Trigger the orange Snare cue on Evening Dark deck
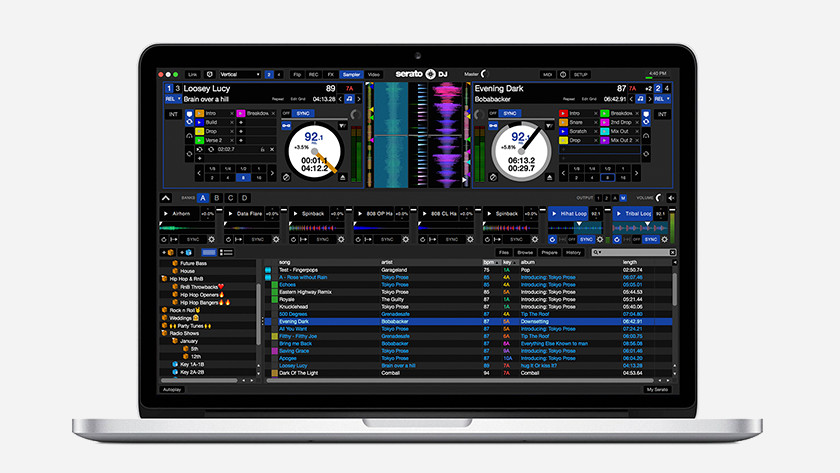 [x=563, y=122]
